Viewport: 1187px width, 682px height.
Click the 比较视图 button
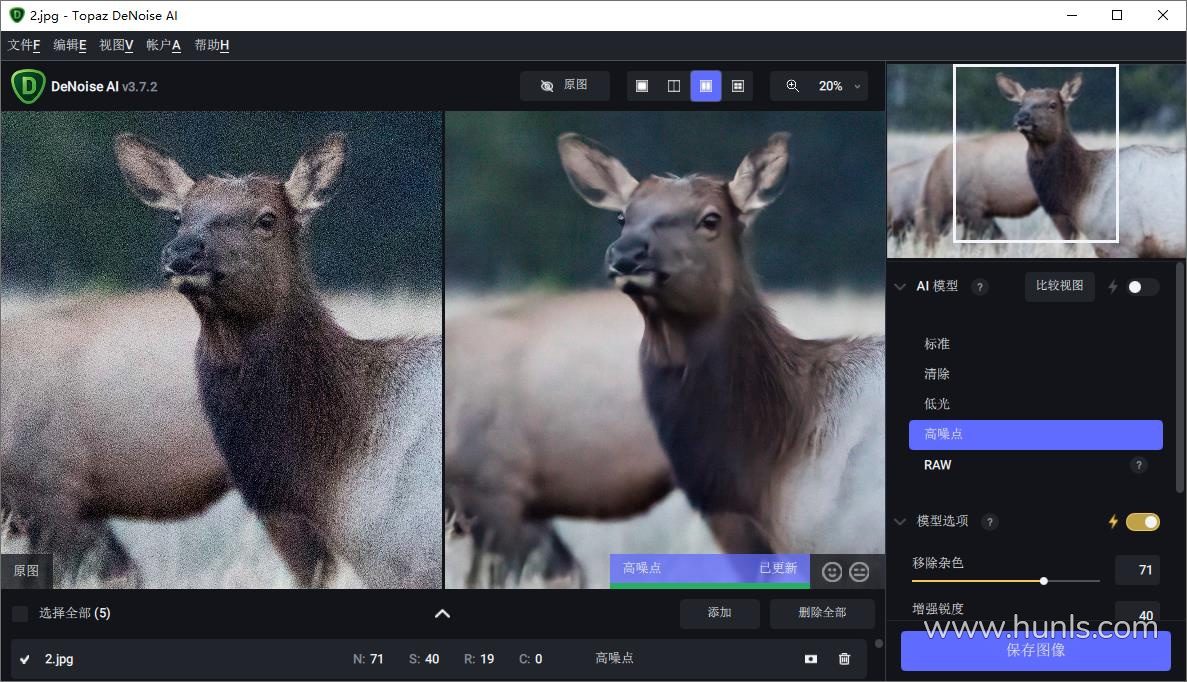tap(1059, 286)
